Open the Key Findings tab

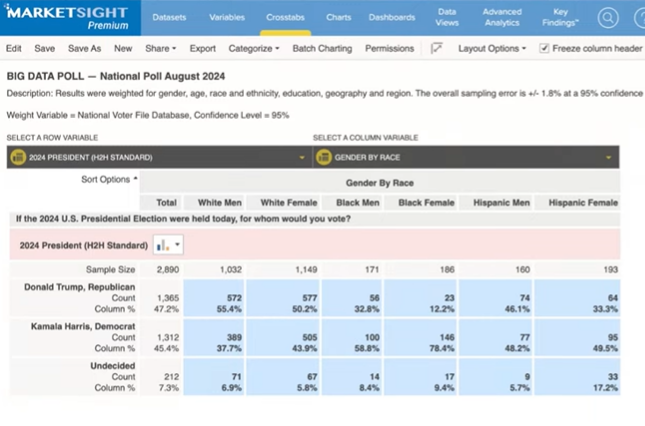pyautogui.click(x=560, y=17)
